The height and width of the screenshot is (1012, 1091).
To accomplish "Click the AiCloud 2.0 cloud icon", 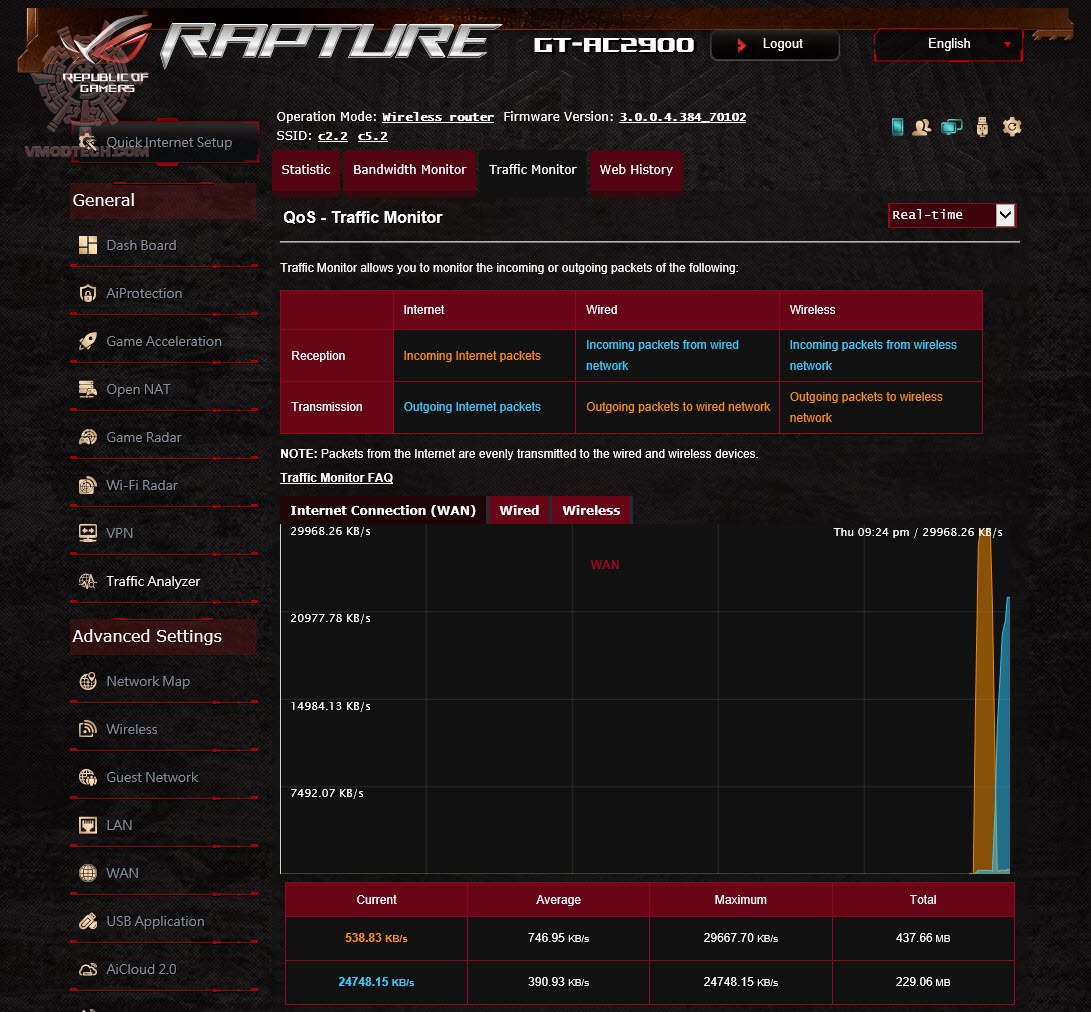I will coord(88,969).
